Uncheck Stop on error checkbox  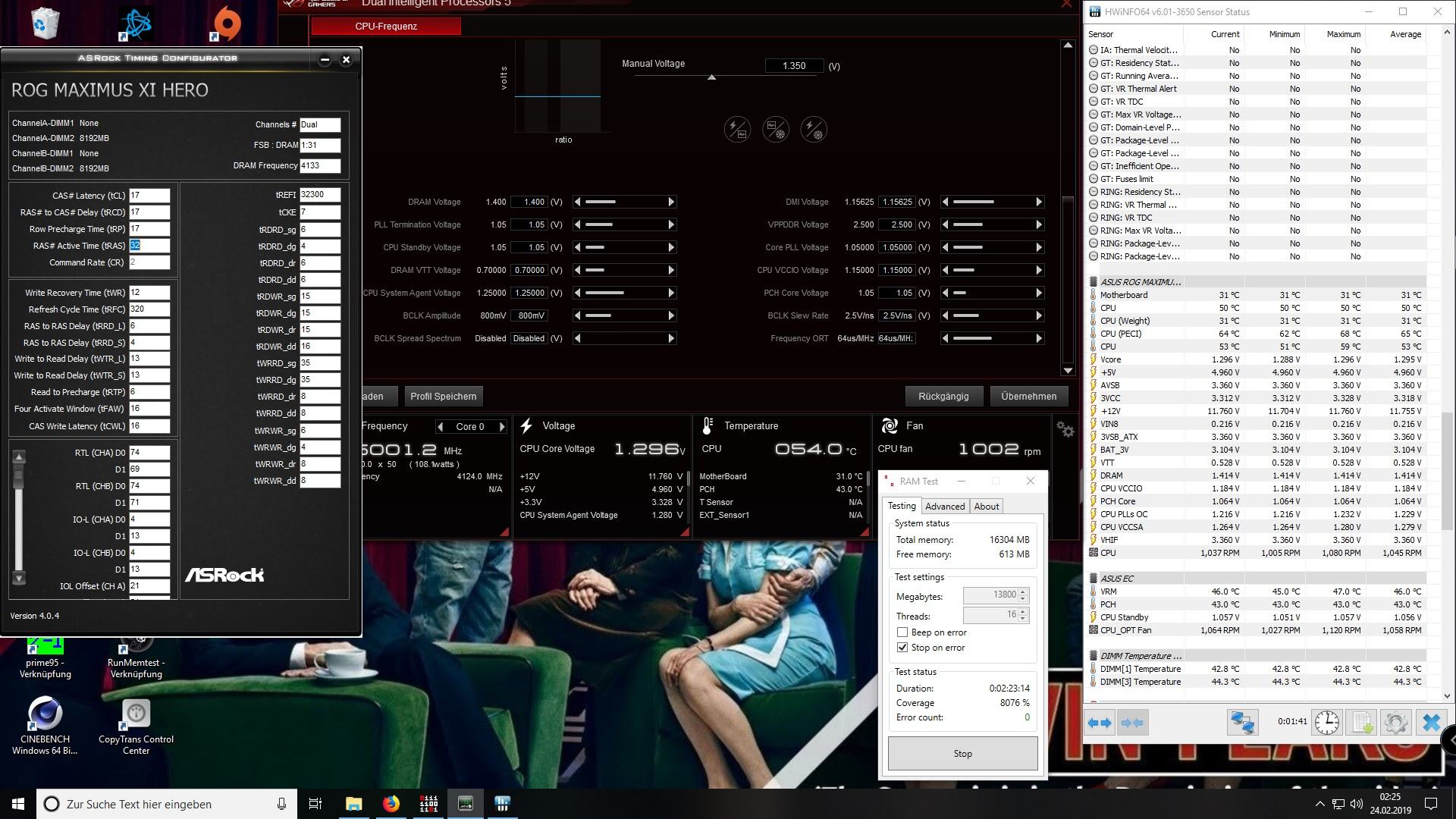(x=902, y=647)
